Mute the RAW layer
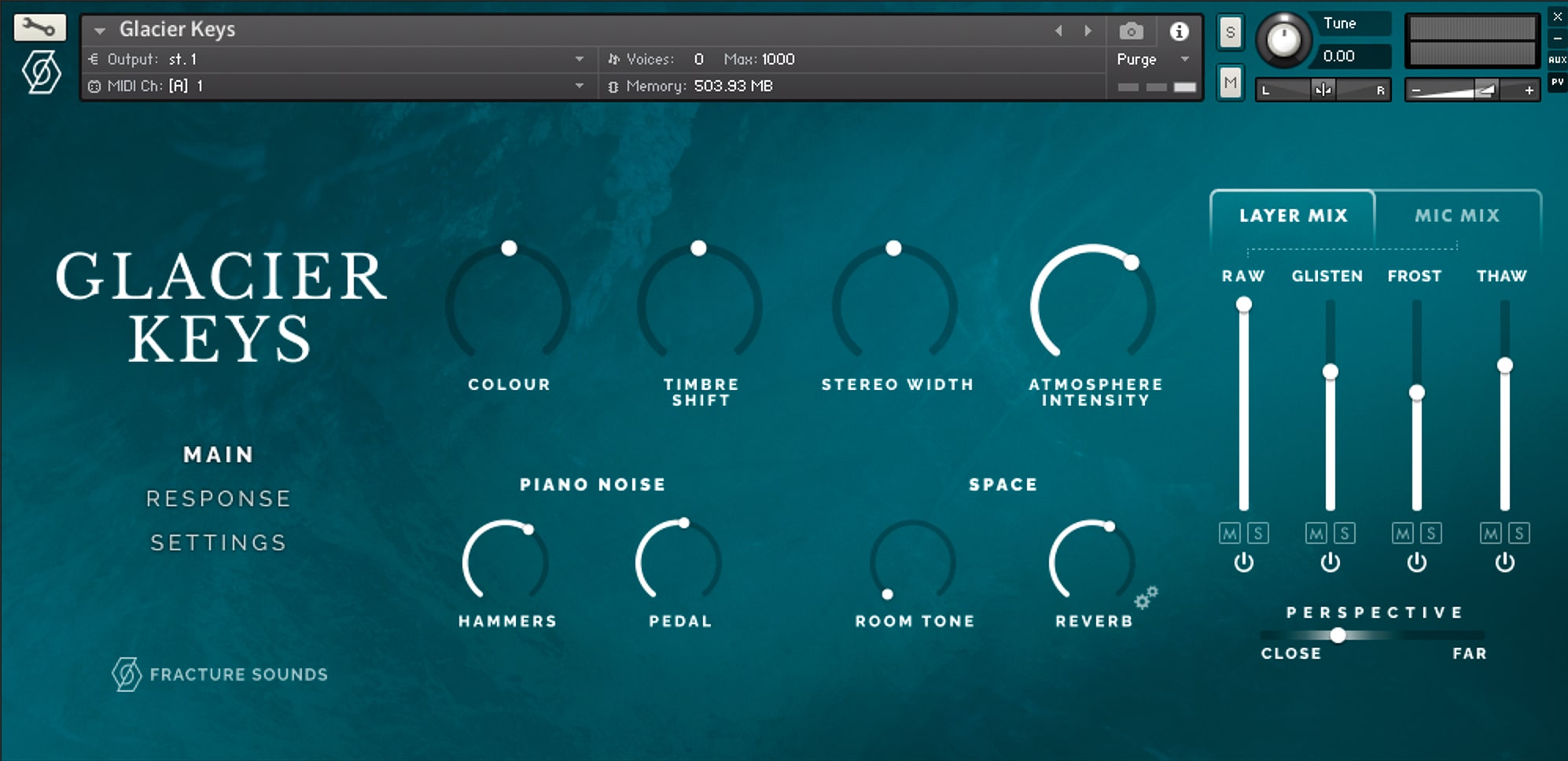Image resolution: width=1568 pixels, height=761 pixels. [1230, 534]
